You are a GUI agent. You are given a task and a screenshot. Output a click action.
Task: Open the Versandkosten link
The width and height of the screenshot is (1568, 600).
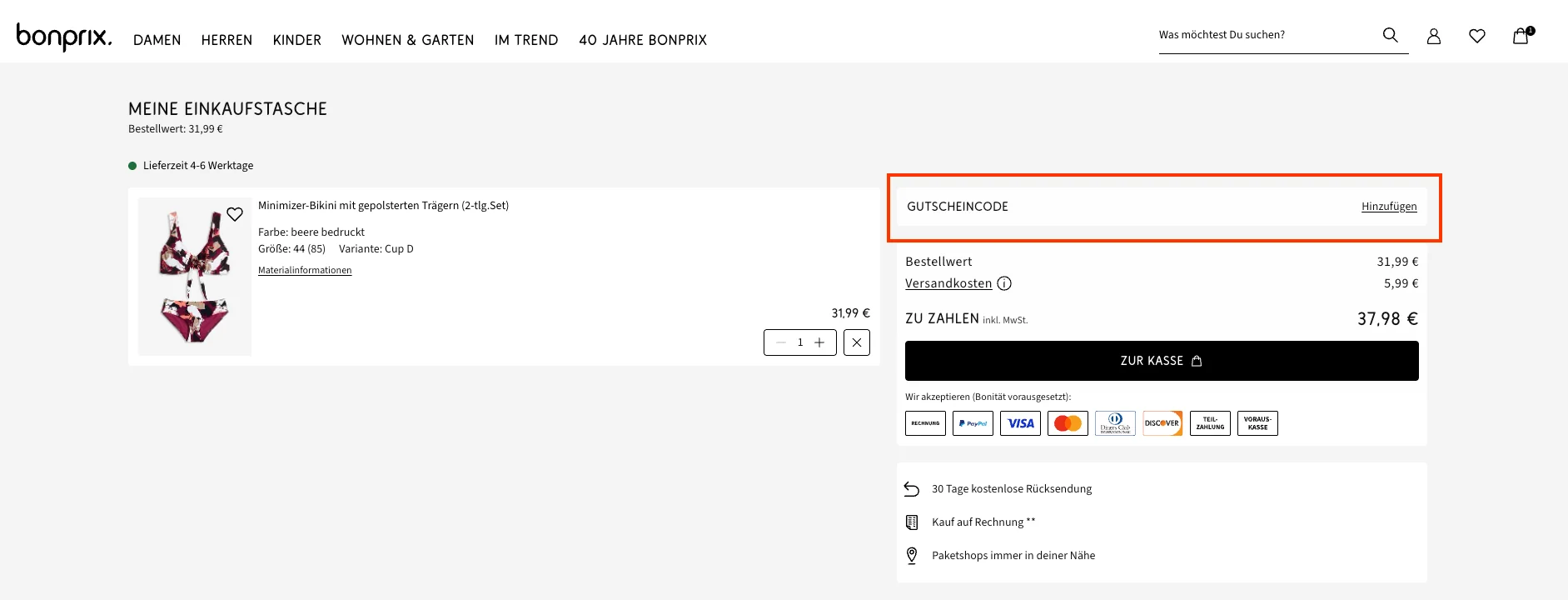(948, 283)
